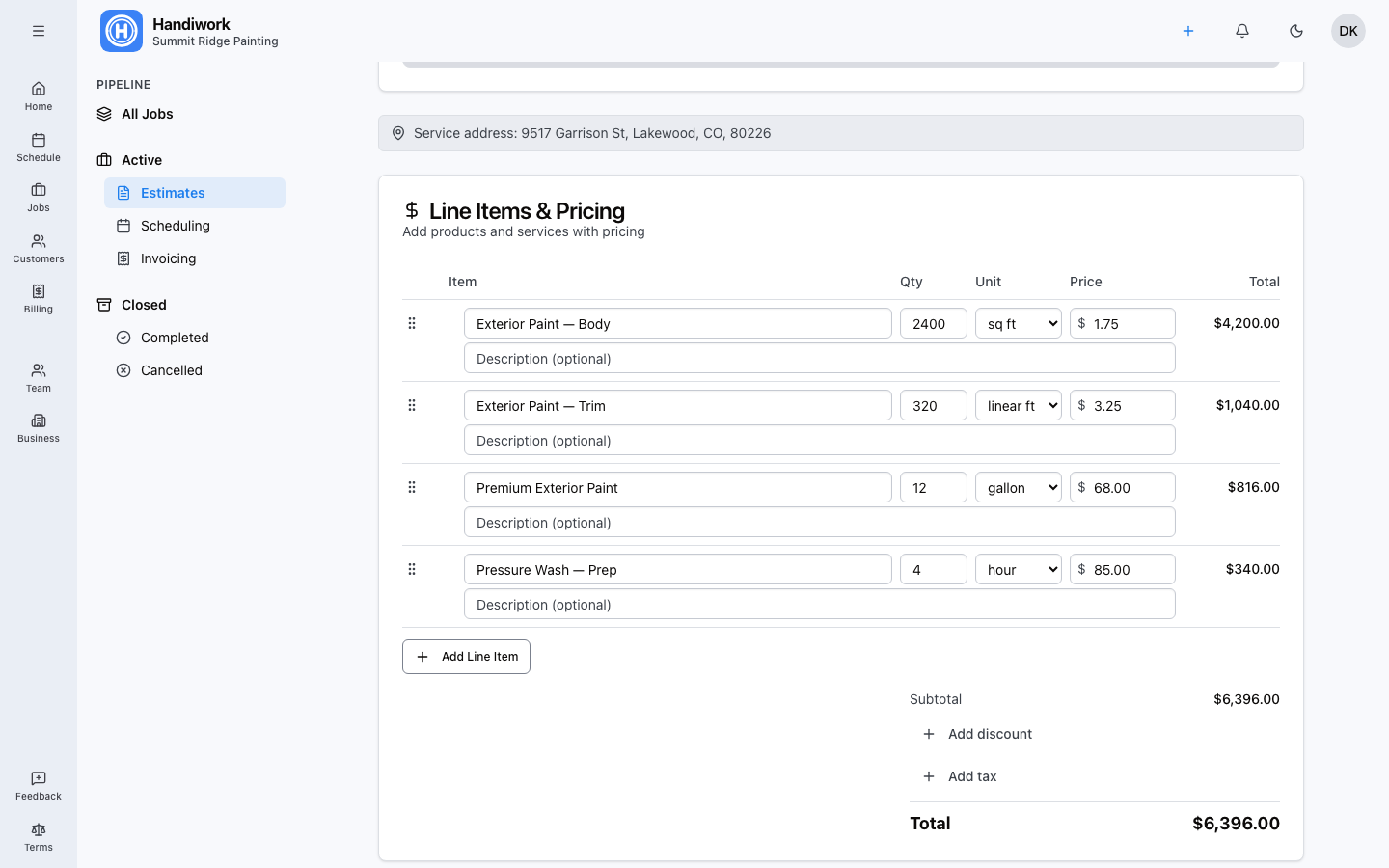Image resolution: width=1389 pixels, height=868 pixels.
Task: Click the service address bar
Action: (x=841, y=133)
